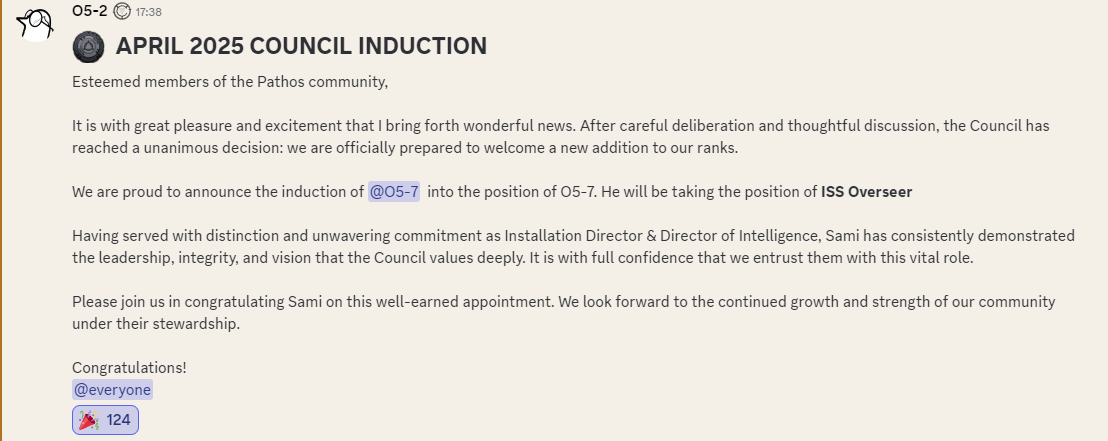The height and width of the screenshot is (441, 1108).
Task: Click the 17:38 message timestamp
Action: coord(148,12)
